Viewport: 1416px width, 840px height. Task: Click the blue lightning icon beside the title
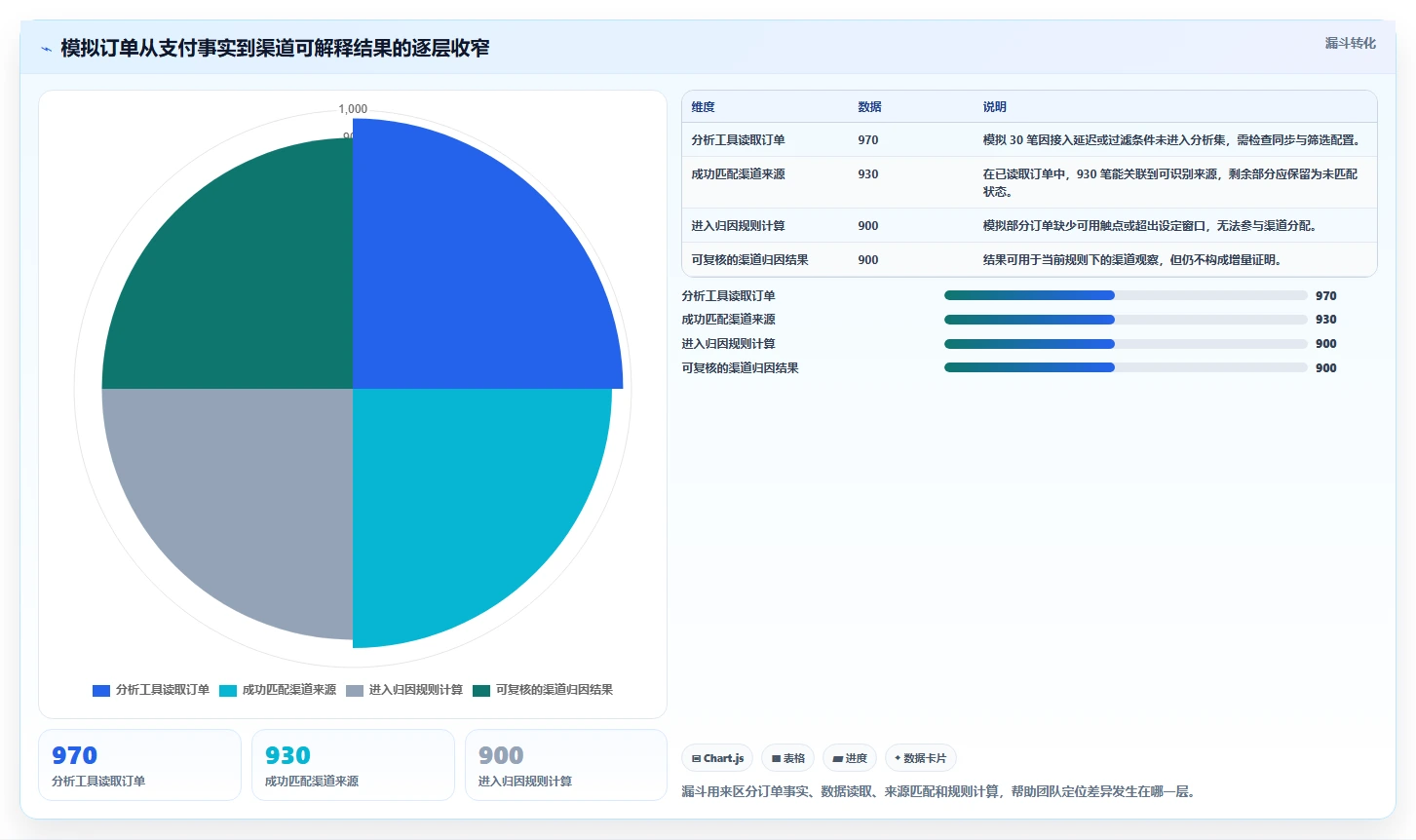coord(46,49)
